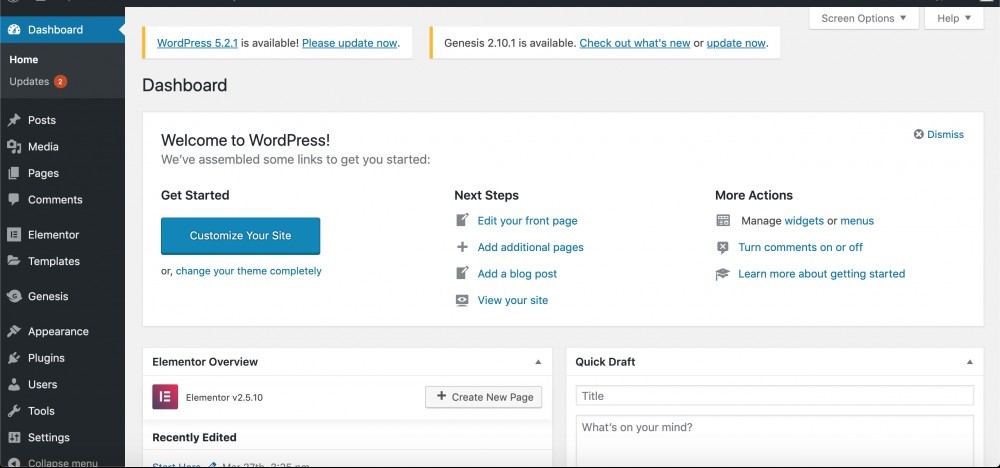Click Customize Your Site button

click(x=240, y=236)
